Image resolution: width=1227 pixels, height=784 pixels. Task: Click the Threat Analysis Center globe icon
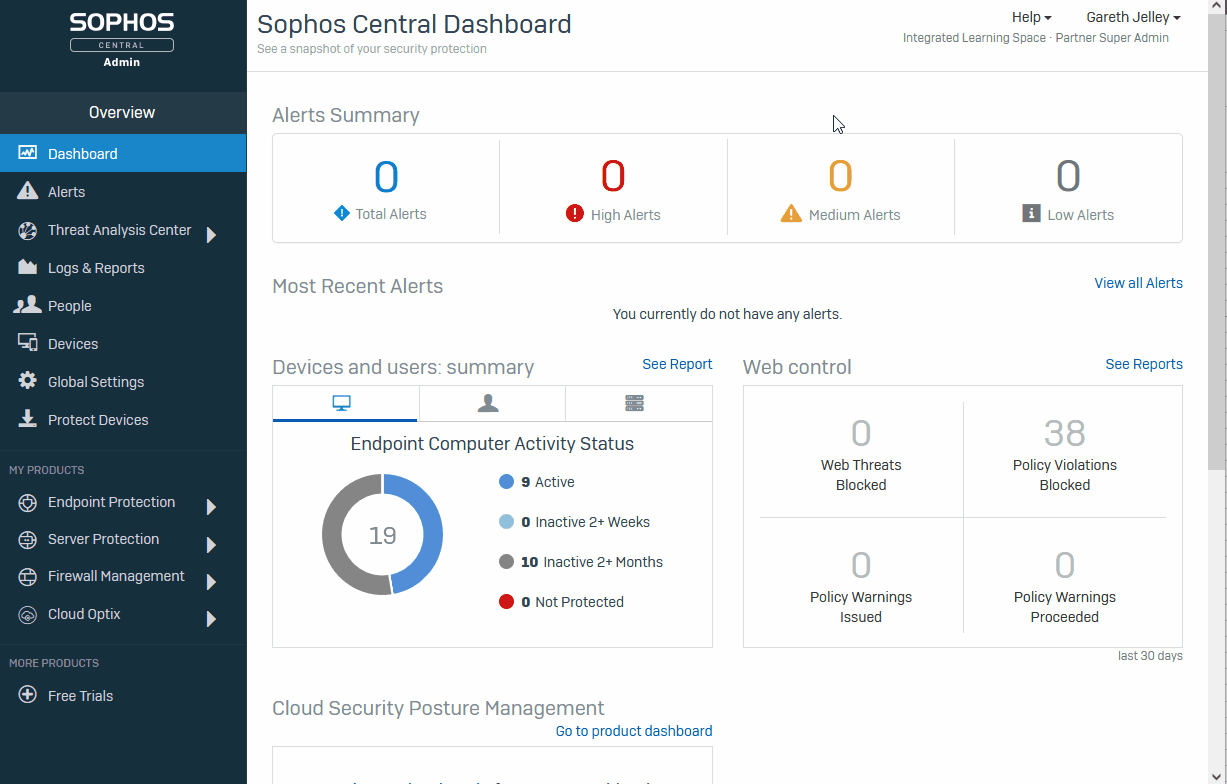(28, 230)
